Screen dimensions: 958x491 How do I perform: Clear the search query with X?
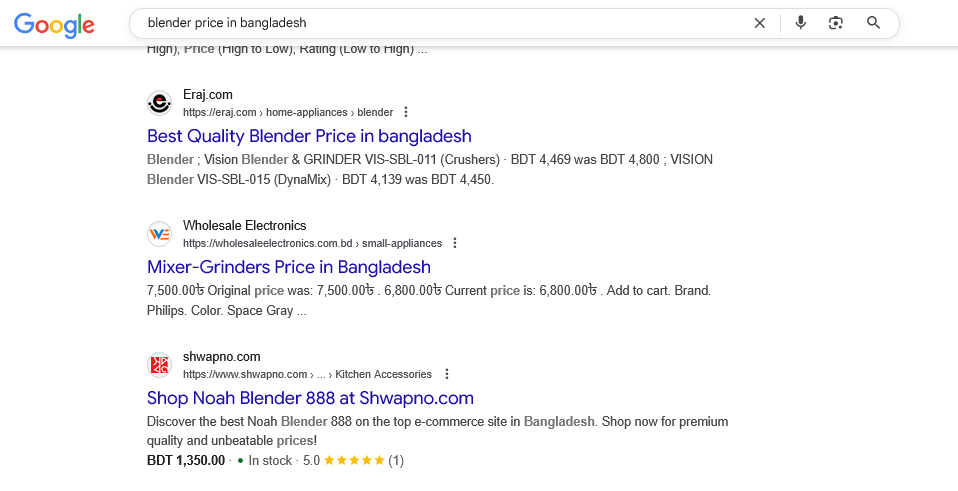760,23
